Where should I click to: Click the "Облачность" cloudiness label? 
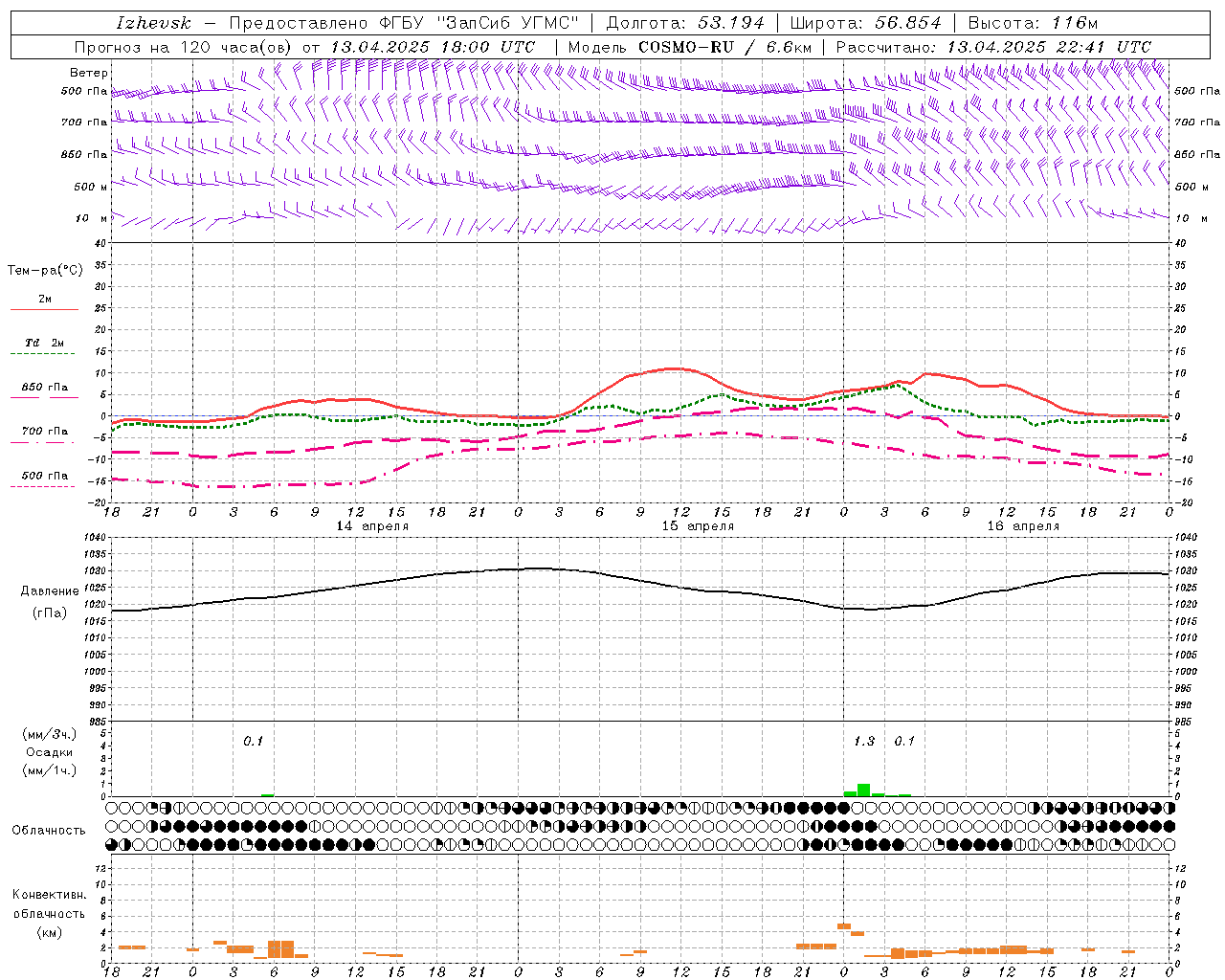pos(49,830)
